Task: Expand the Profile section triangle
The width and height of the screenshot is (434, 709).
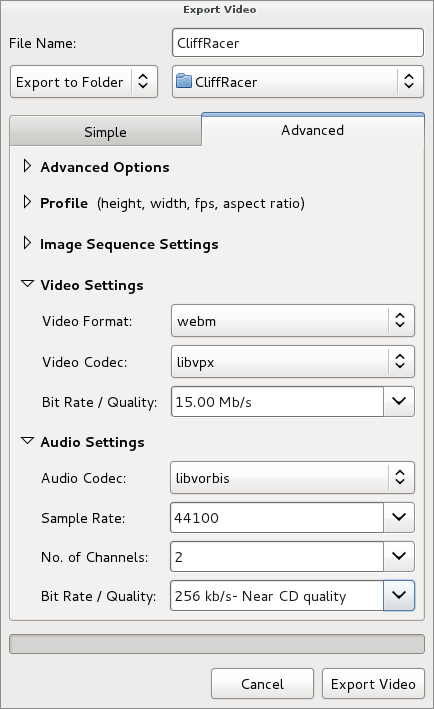Action: pyautogui.click(x=27, y=202)
